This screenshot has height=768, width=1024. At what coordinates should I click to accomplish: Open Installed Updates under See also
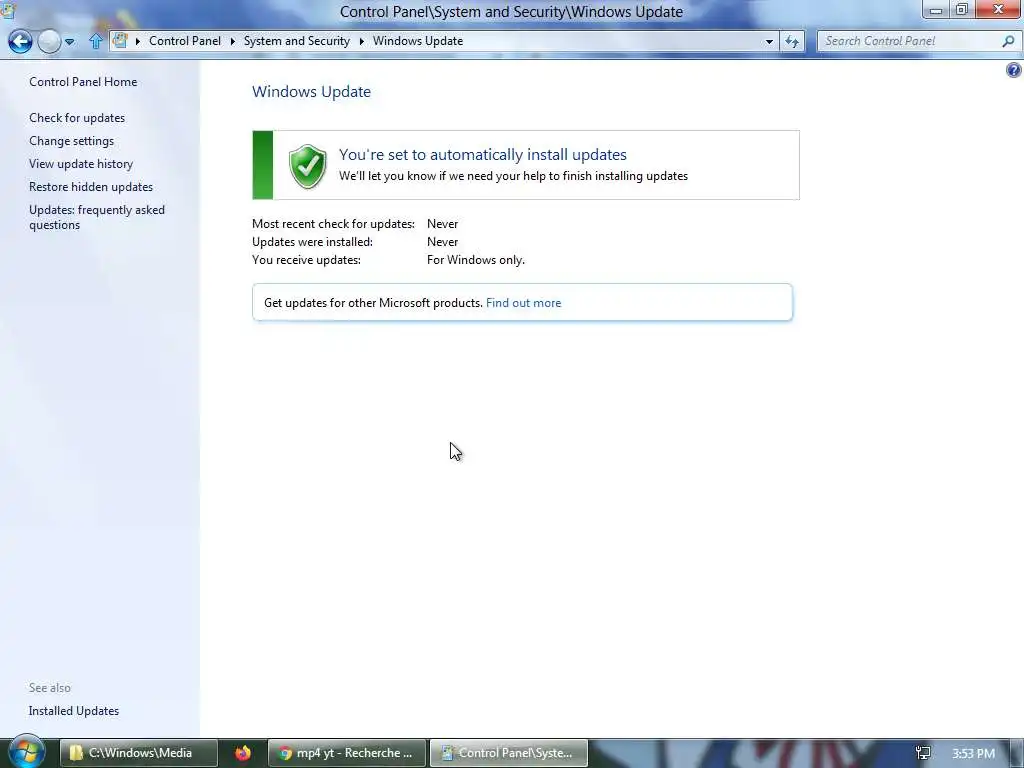click(x=74, y=711)
